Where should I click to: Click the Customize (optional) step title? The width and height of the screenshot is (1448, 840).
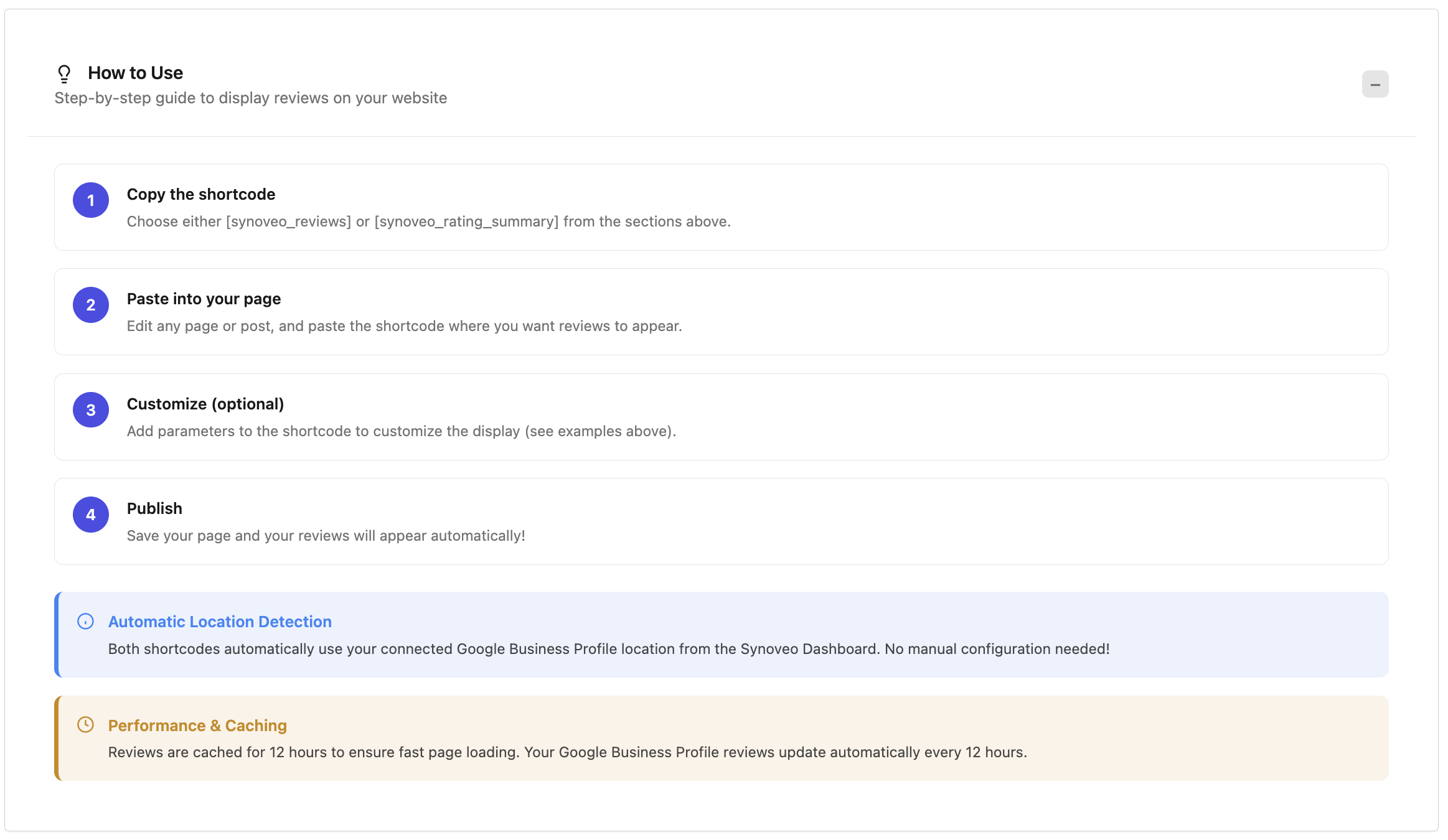[205, 404]
